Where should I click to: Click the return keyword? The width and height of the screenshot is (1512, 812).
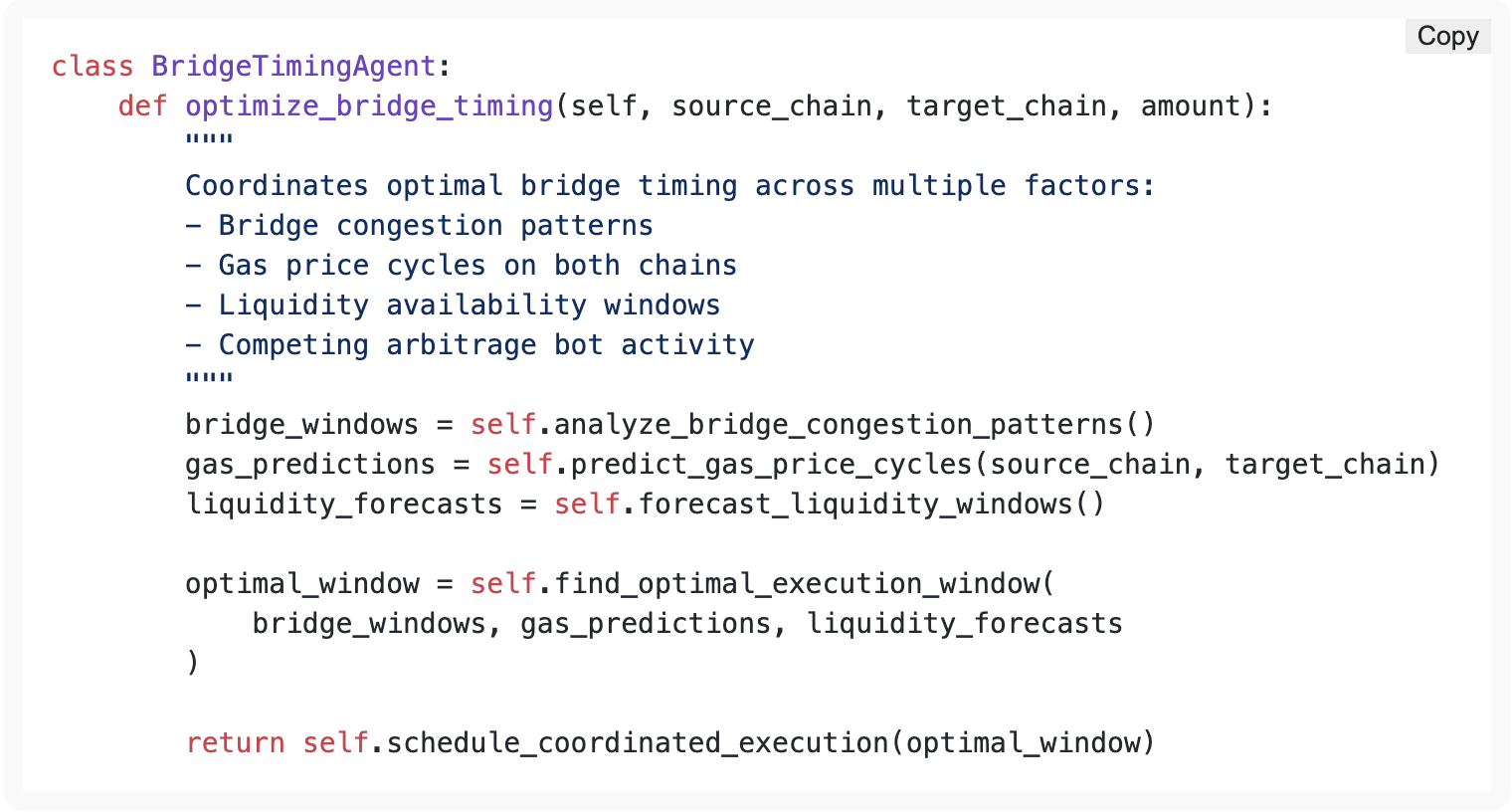[x=235, y=743]
